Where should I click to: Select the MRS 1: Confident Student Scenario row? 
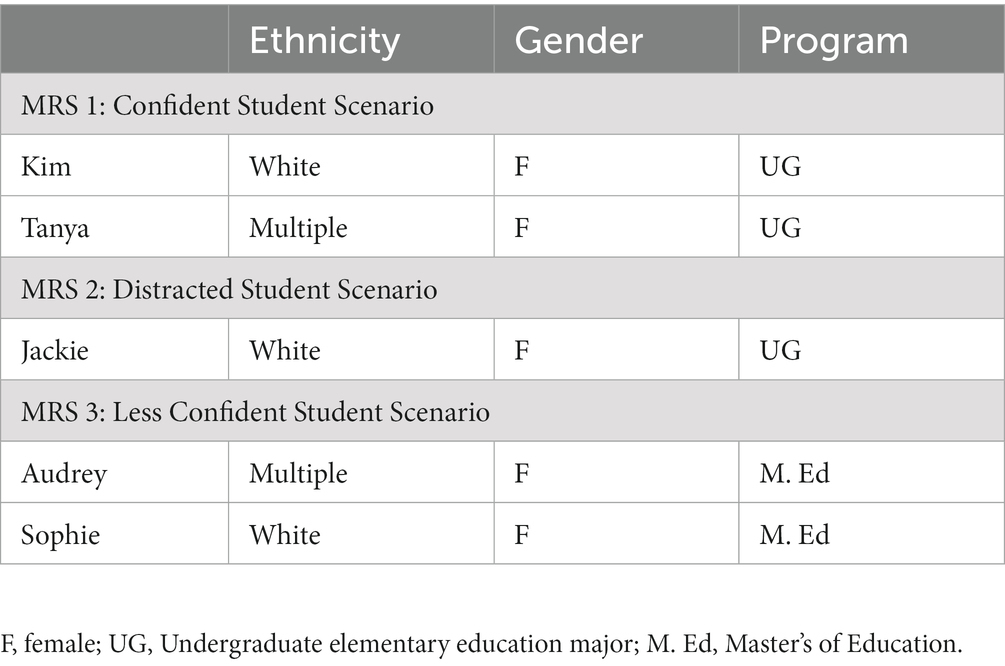point(502,104)
